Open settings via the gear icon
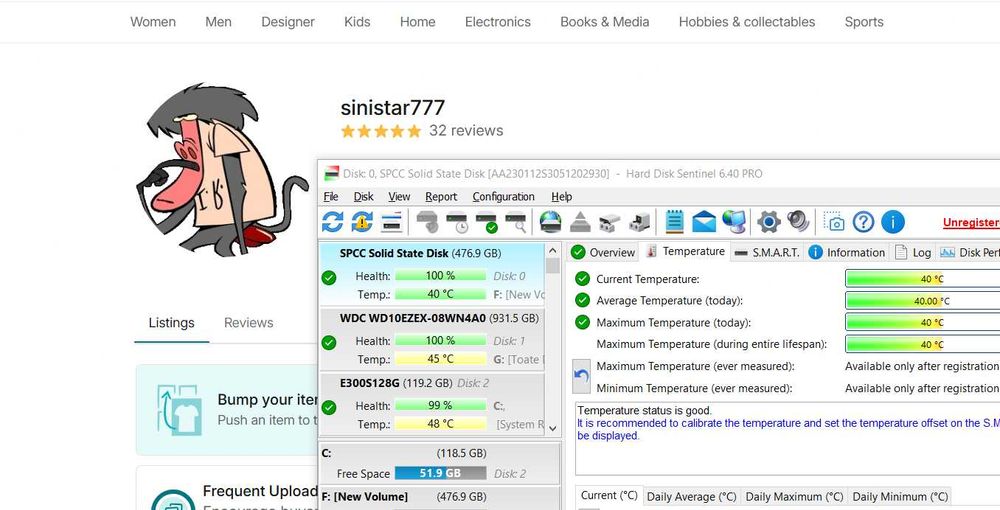Viewport: 1000px width, 510px height. pos(768,222)
